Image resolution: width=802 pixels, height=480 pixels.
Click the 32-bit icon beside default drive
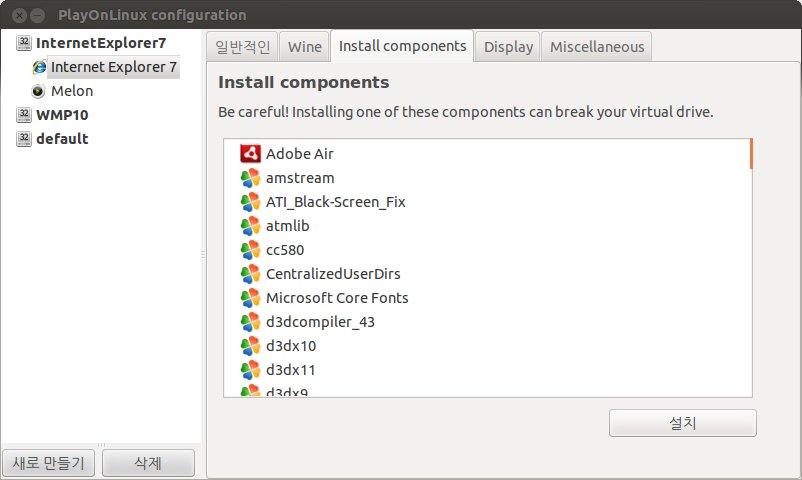[x=24, y=139]
